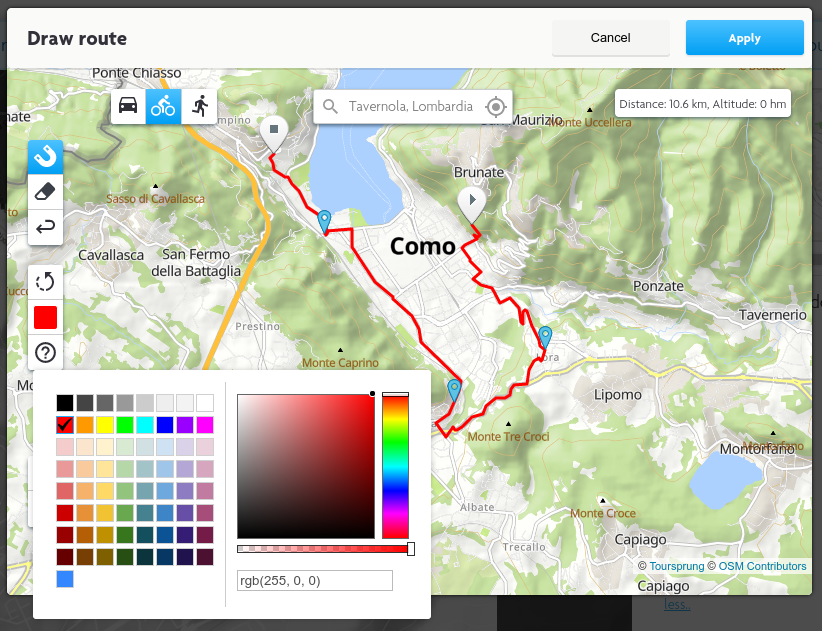Select the eraser tool
Screen dimensions: 822x631
pyautogui.click(x=45, y=192)
